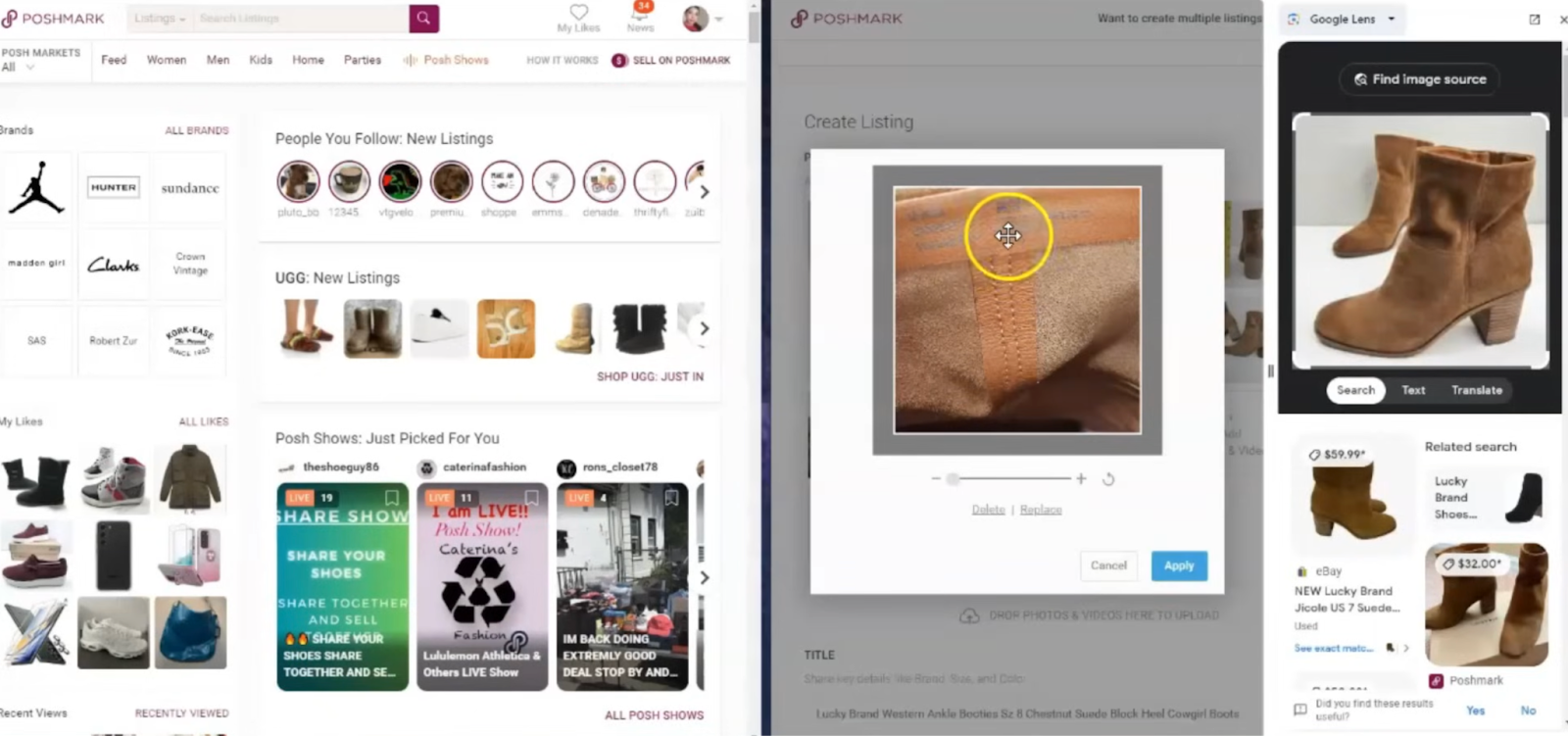The width and height of the screenshot is (1568, 736).
Task: Click zoom out minus in photo editor
Action: 935,478
